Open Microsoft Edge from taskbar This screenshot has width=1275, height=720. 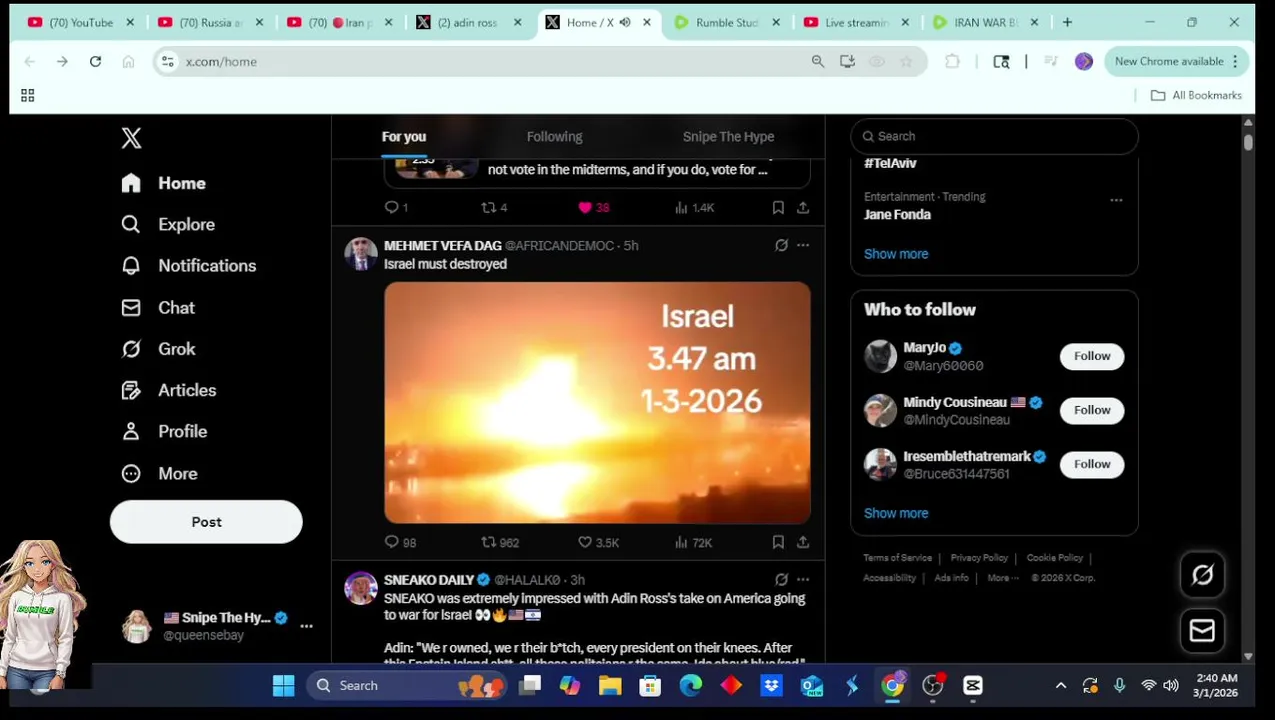(x=691, y=685)
